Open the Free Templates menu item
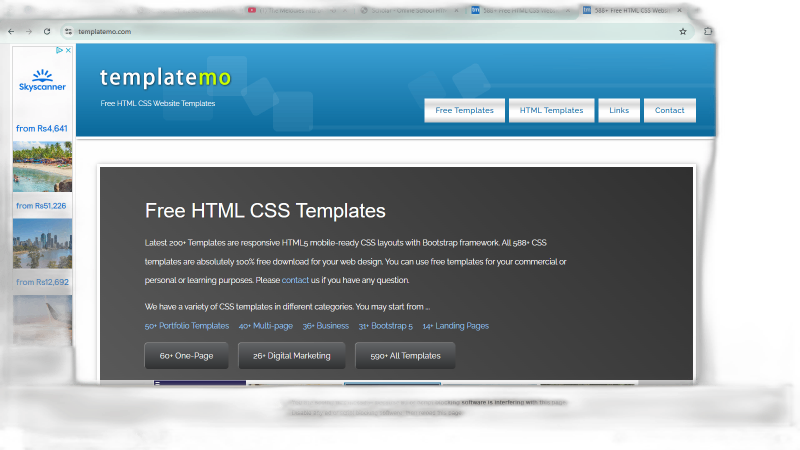Screen dimensions: 800x450 (x=464, y=111)
